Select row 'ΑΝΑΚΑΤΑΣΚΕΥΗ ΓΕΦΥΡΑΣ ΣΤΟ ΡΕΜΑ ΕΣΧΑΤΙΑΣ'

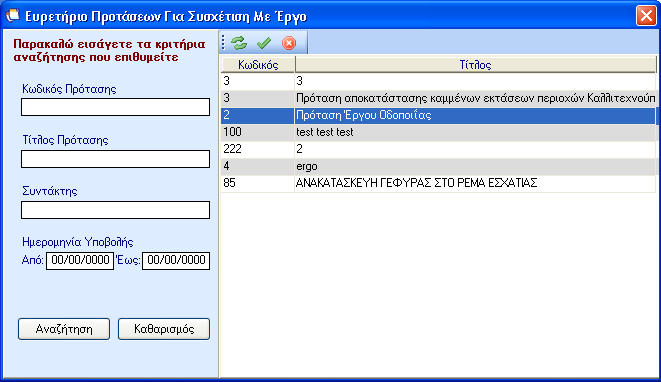(x=438, y=183)
